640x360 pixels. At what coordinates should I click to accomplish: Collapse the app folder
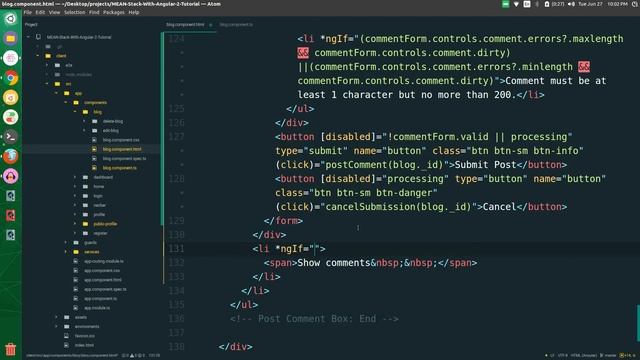(56, 93)
